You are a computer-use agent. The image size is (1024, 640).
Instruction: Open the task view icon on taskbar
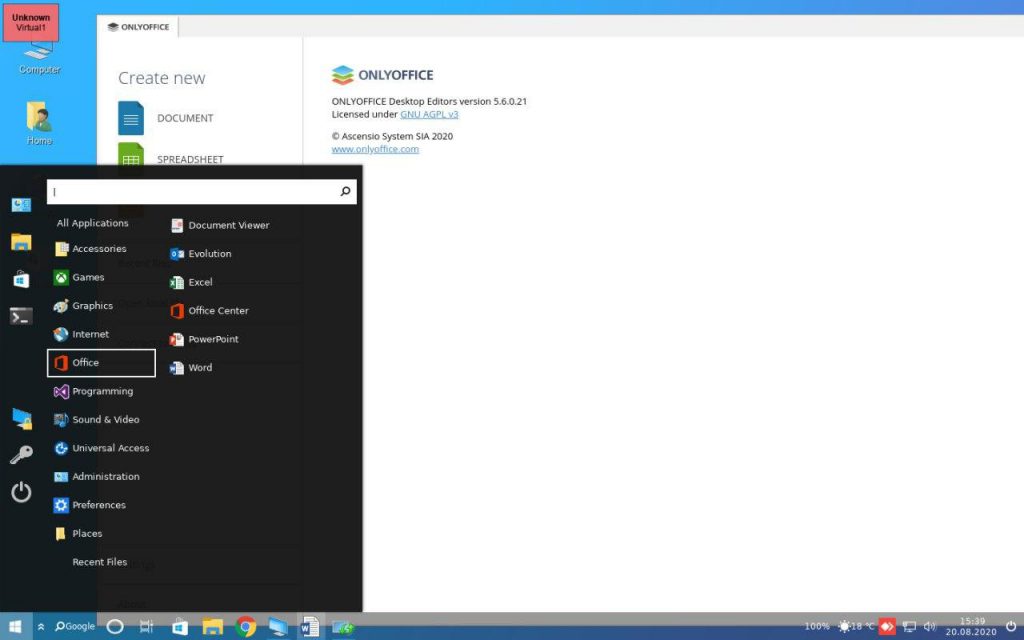click(146, 627)
